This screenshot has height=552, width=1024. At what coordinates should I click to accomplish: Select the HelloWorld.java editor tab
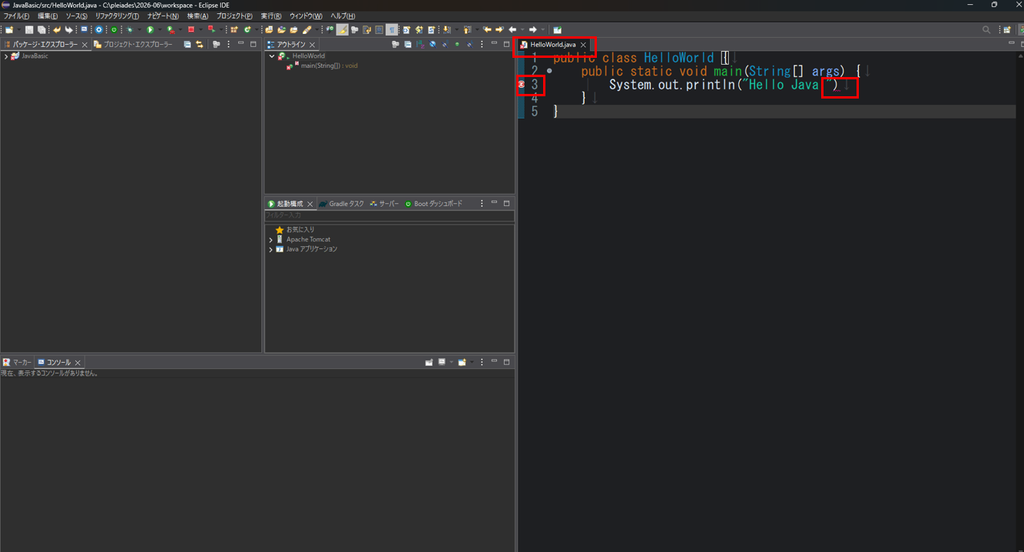(x=552, y=44)
